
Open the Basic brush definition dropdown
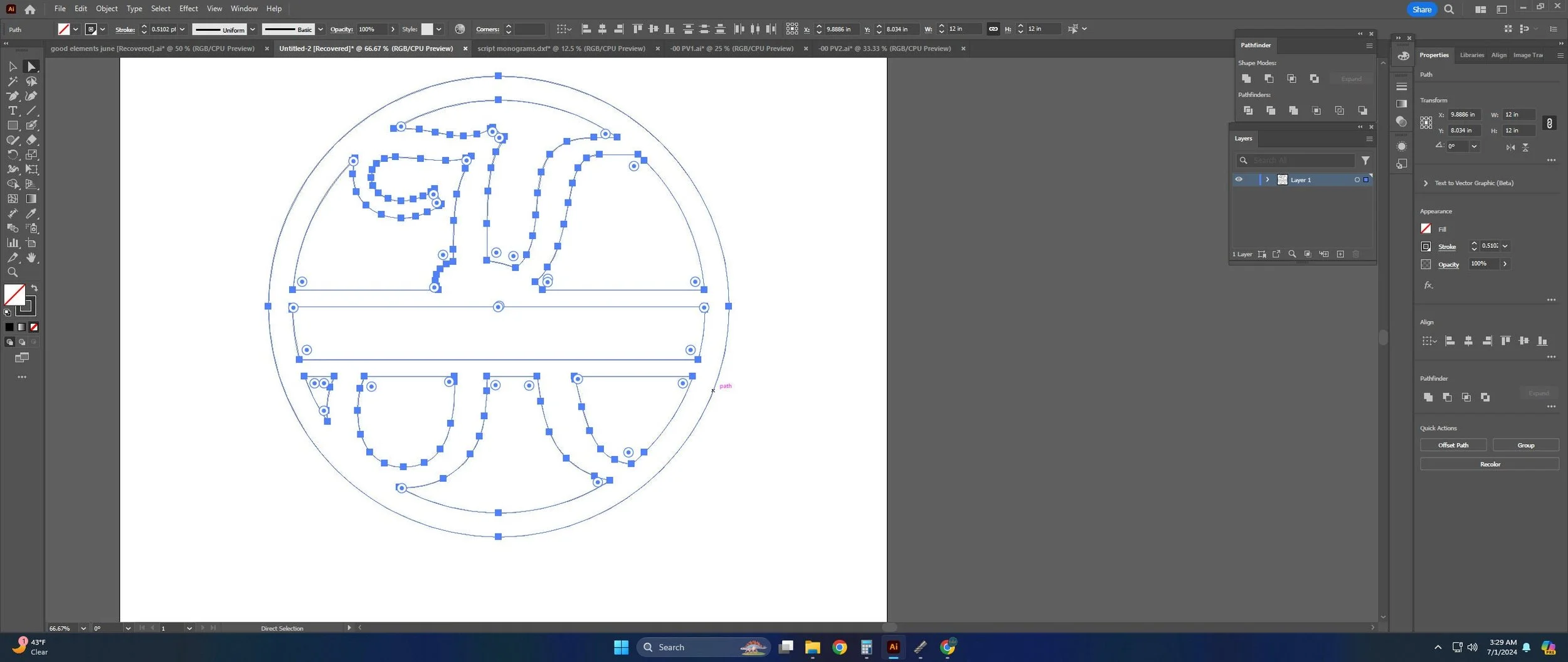coord(320,29)
